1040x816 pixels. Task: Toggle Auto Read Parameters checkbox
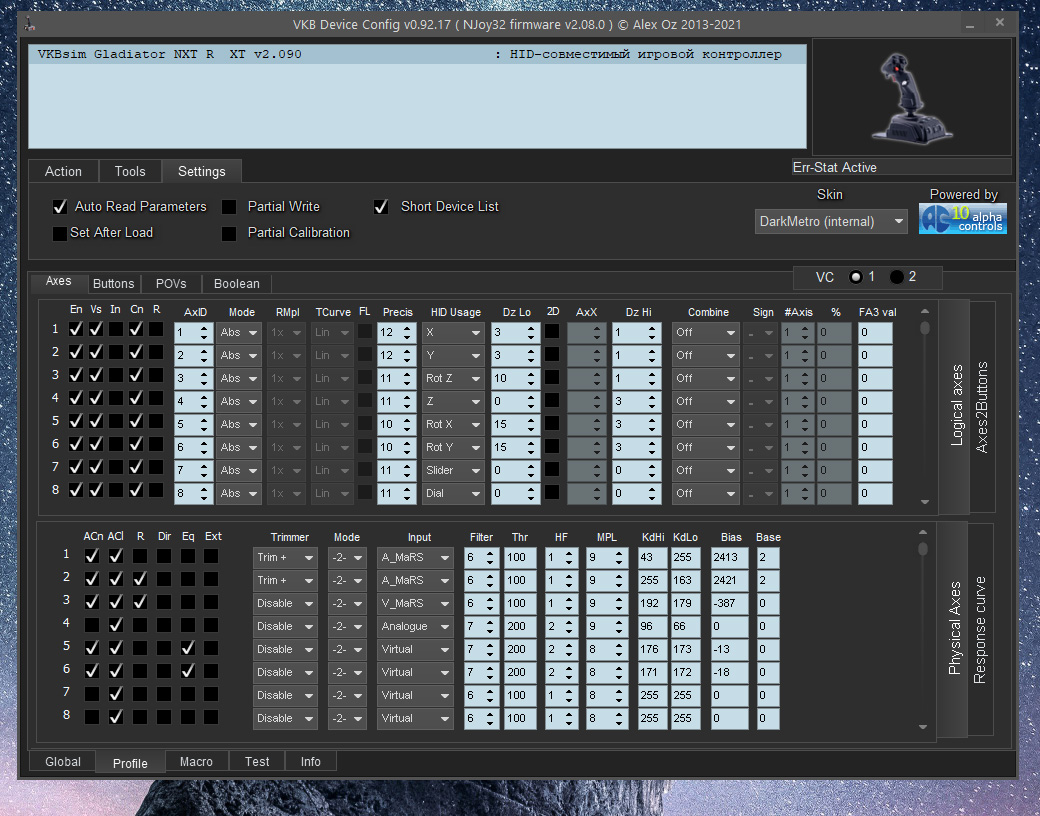[60, 207]
